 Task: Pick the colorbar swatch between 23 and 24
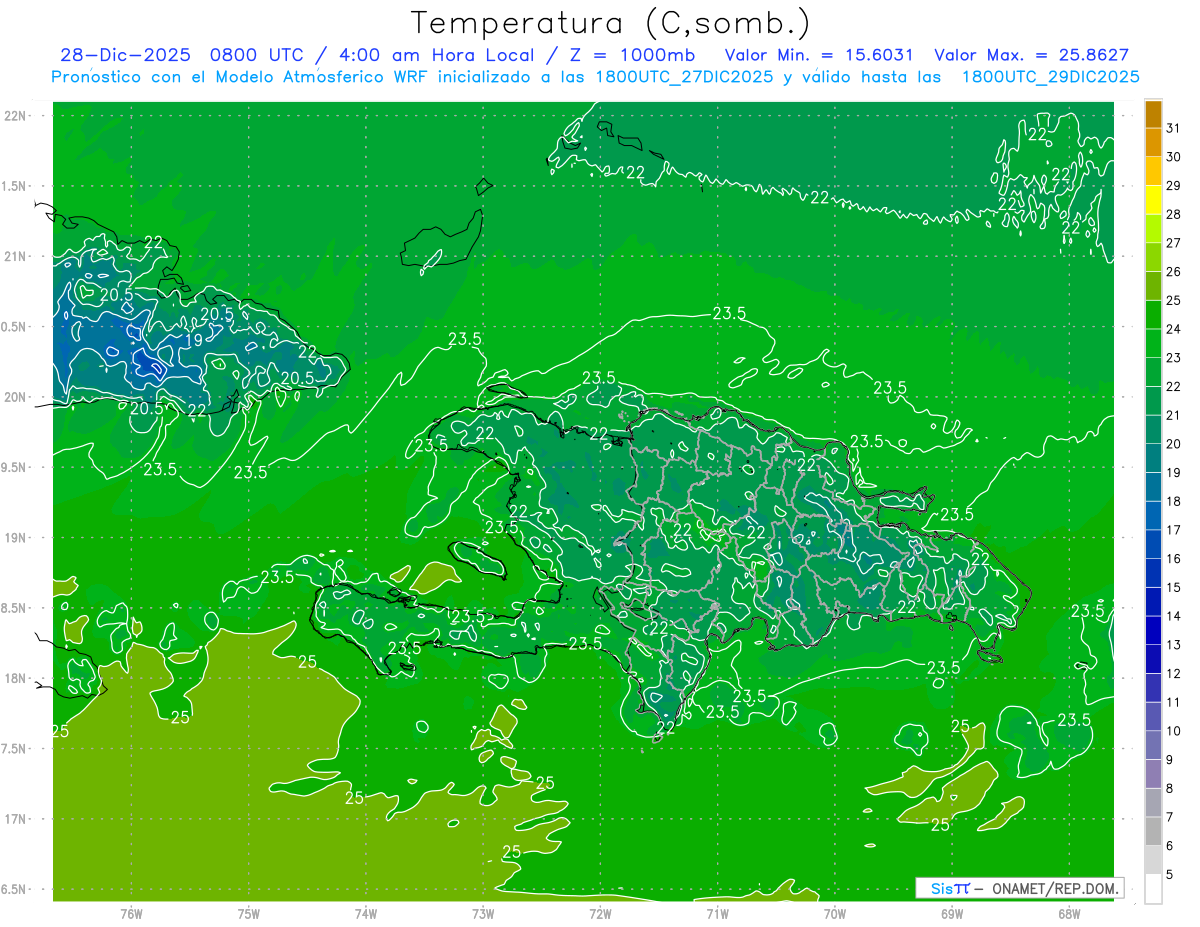[1153, 344]
